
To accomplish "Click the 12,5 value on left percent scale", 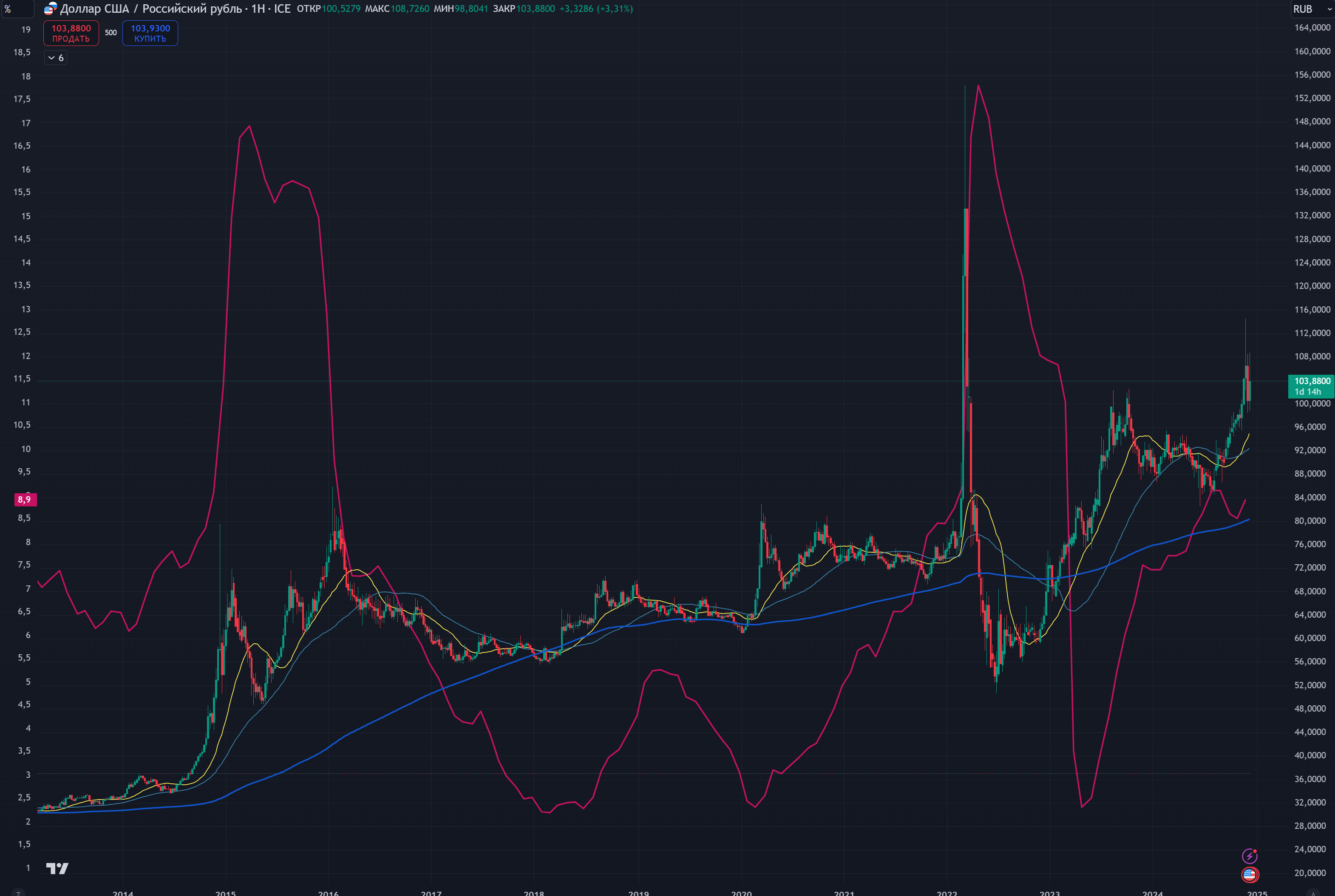I will pyautogui.click(x=22, y=332).
